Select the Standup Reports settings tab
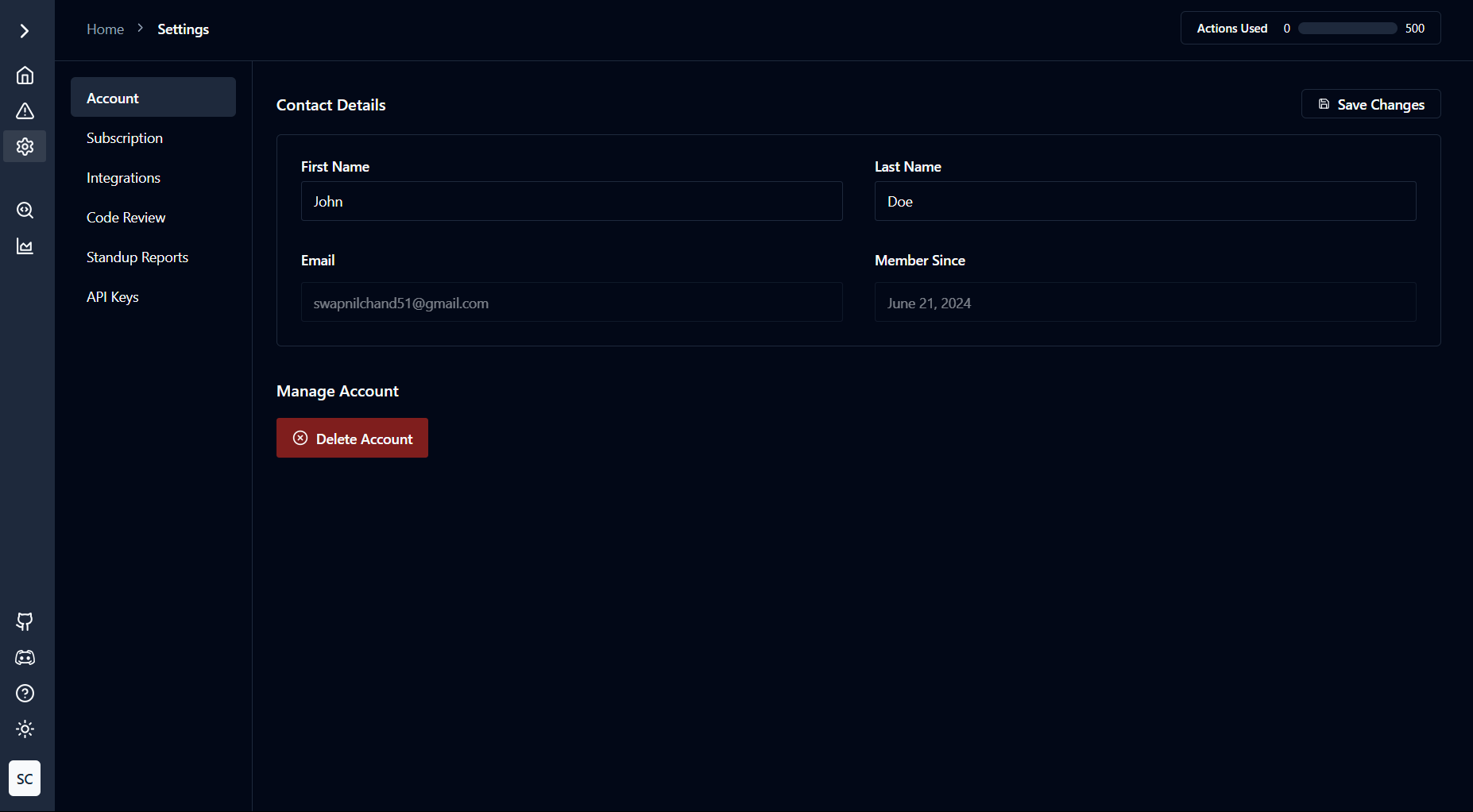The image size is (1473, 812). 153,257
